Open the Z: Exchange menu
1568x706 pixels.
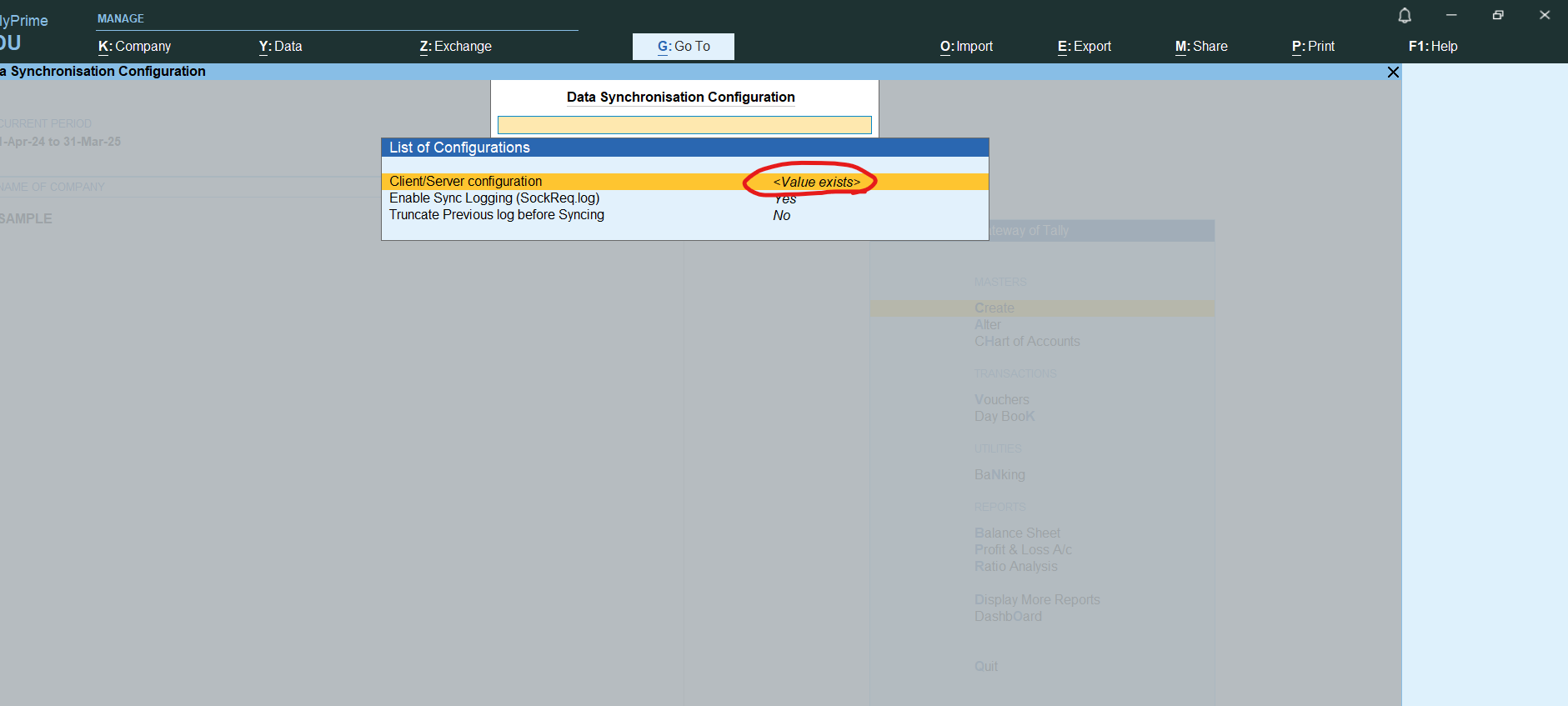tap(455, 47)
